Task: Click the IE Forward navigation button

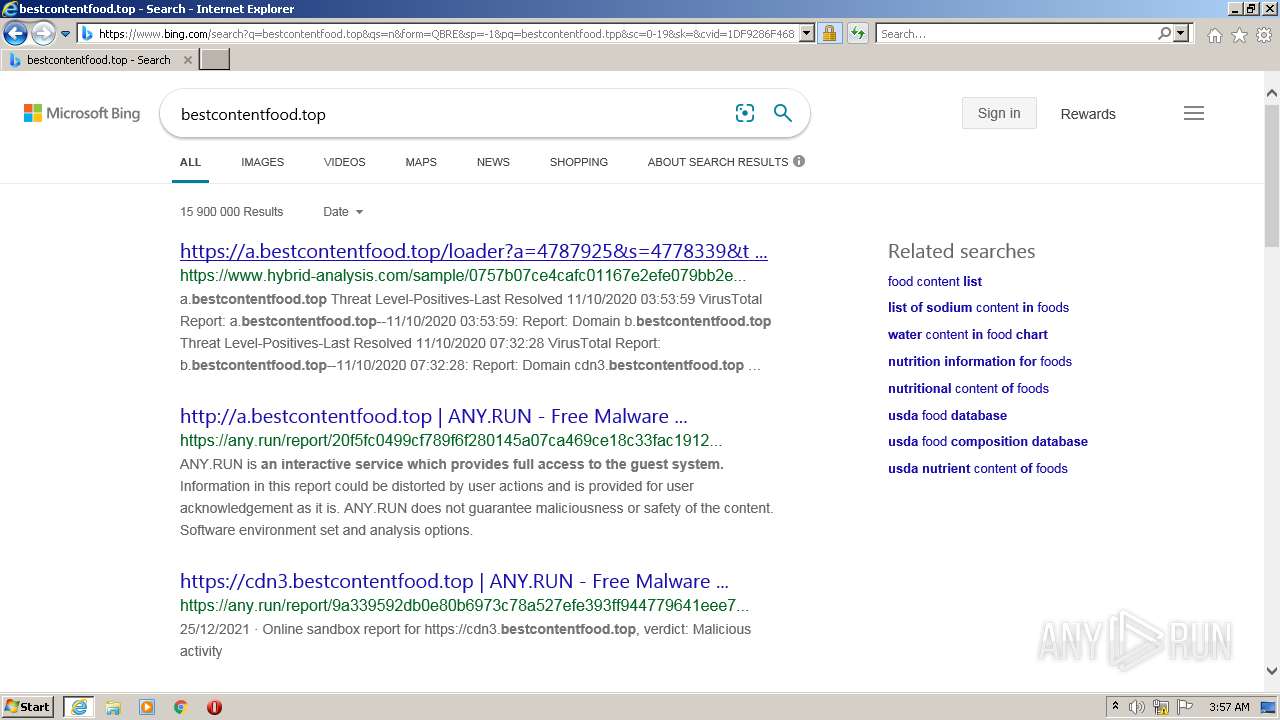Action: 43,33
